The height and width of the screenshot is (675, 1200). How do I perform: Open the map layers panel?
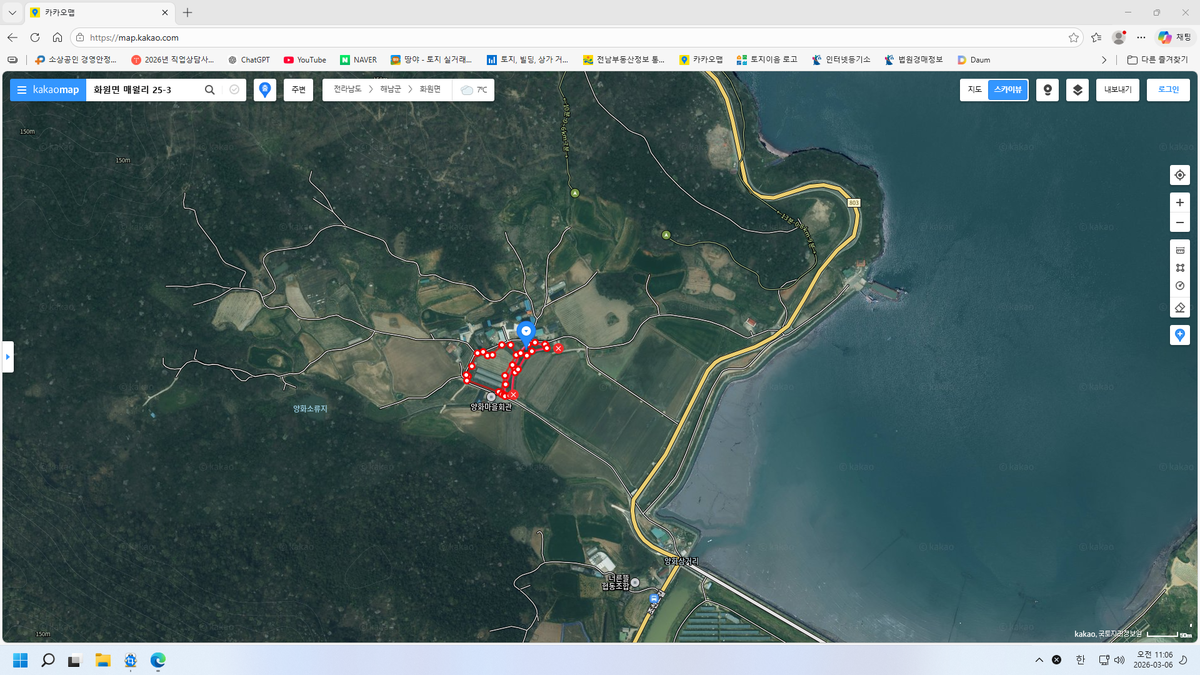point(1077,90)
